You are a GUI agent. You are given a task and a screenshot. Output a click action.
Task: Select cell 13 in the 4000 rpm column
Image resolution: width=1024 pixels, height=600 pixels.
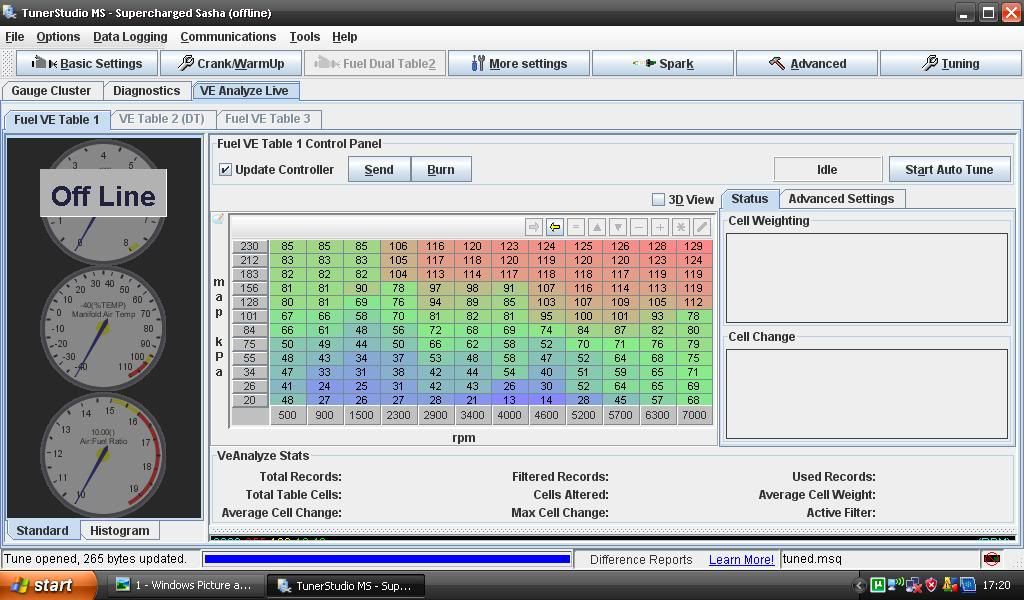point(509,400)
